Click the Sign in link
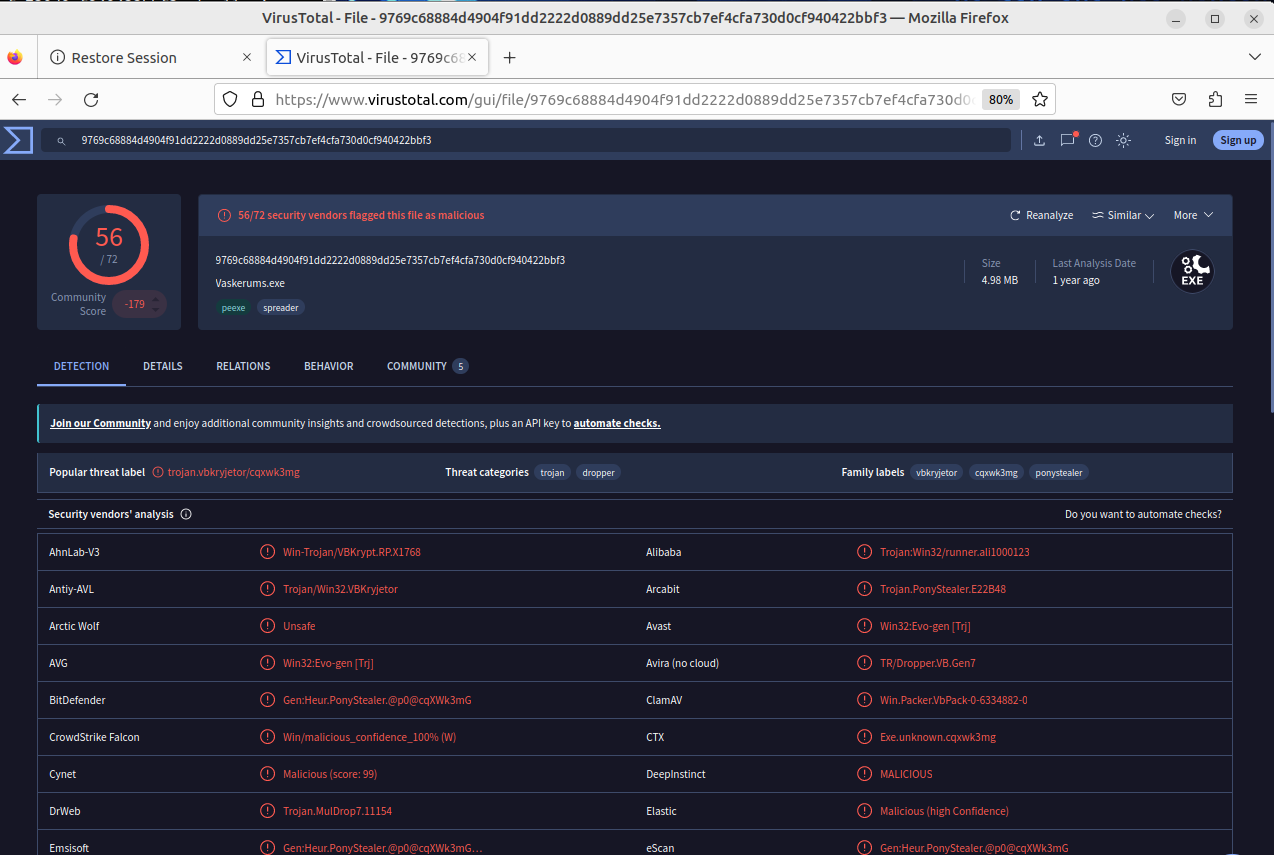1274x855 pixels. point(1180,140)
